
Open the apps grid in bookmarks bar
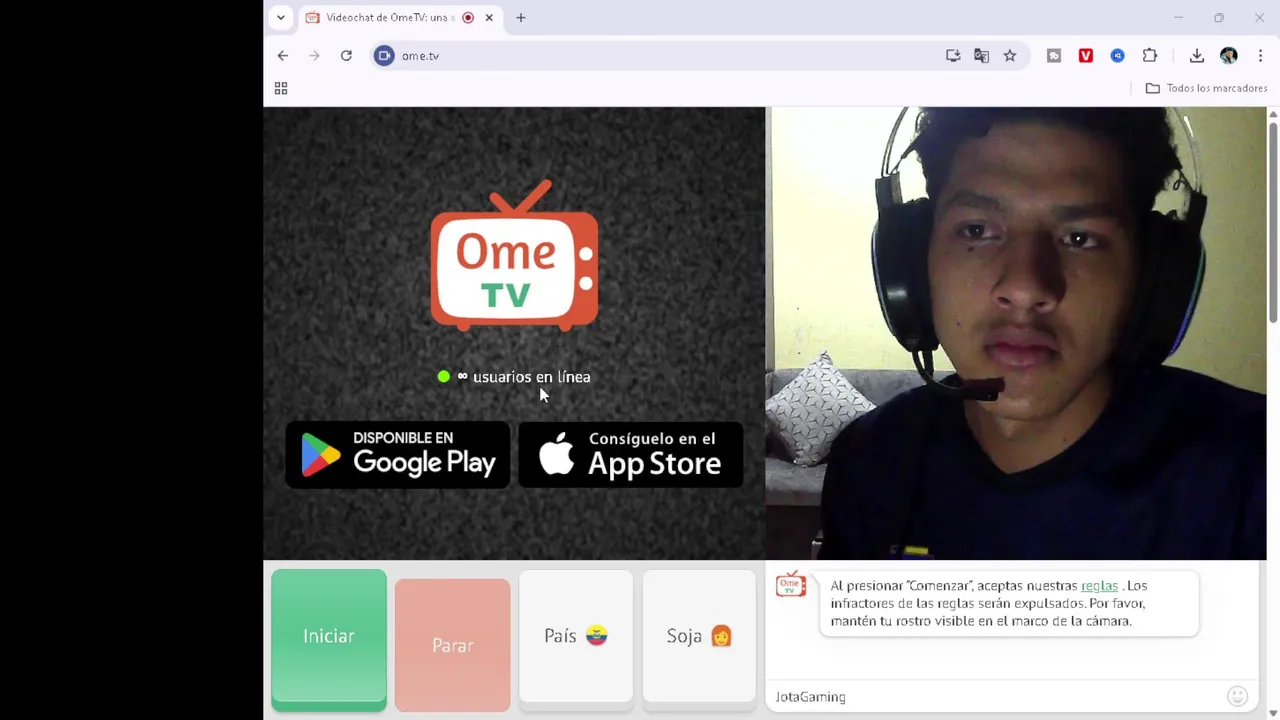point(281,89)
